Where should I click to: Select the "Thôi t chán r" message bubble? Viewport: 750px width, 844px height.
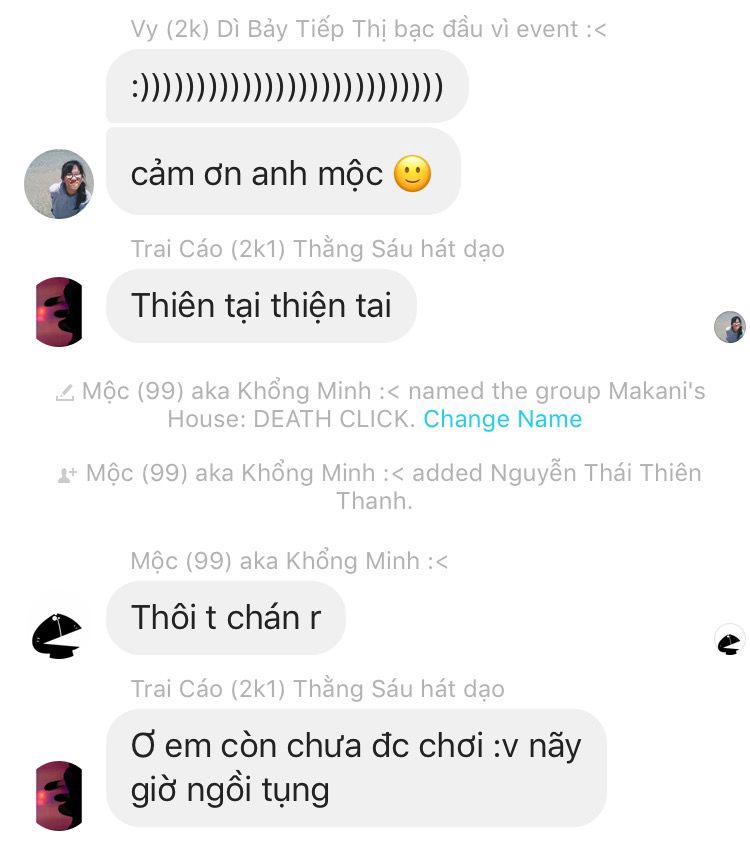pyautogui.click(x=226, y=617)
